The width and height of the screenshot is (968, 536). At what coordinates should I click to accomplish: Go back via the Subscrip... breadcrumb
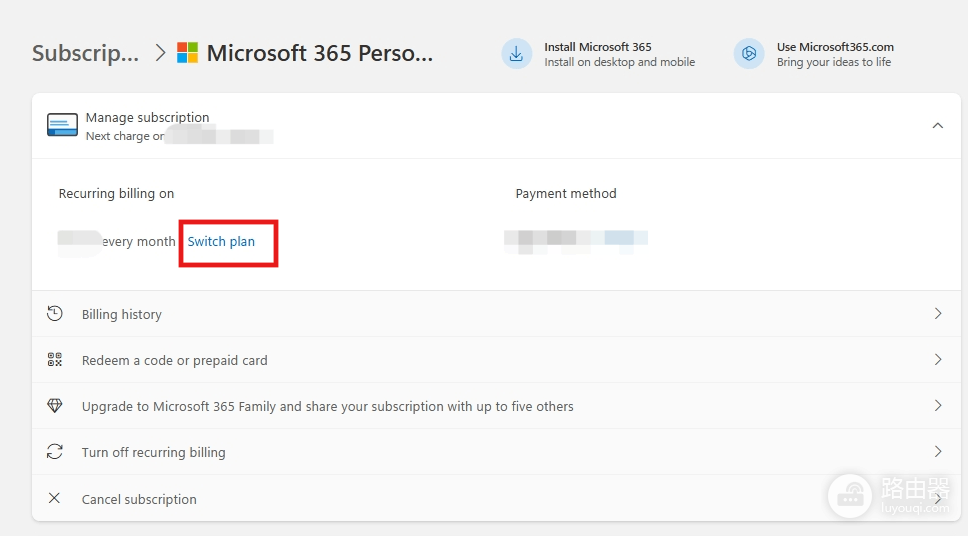pos(85,53)
